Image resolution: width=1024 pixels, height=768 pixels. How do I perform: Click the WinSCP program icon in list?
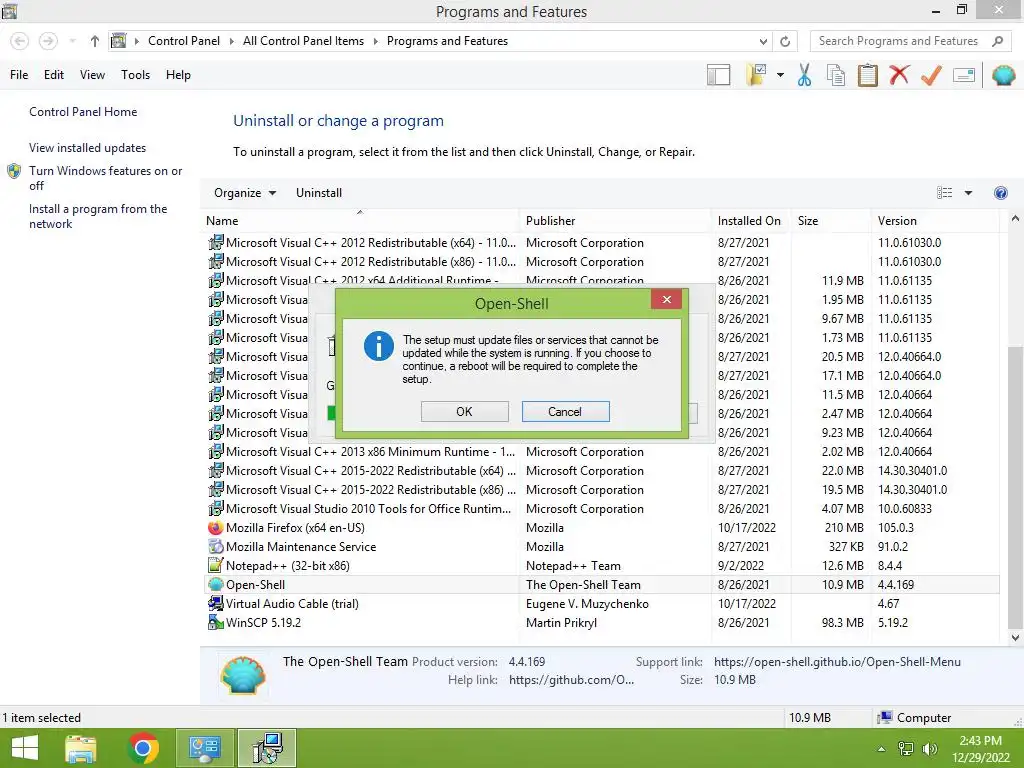pos(216,622)
